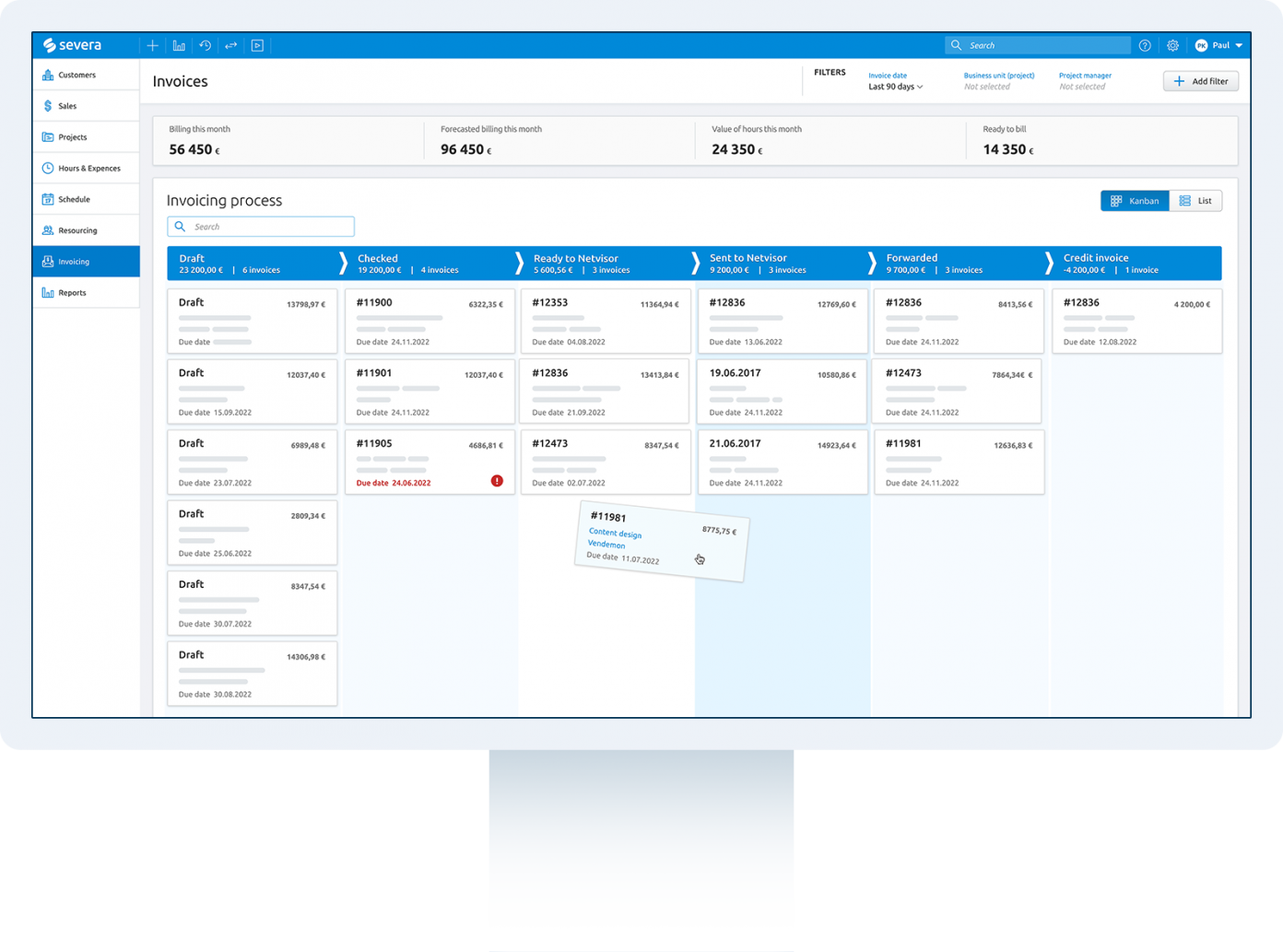Click the Invoicing sidebar icon
This screenshot has width=1283, height=952.
pyautogui.click(x=48, y=262)
